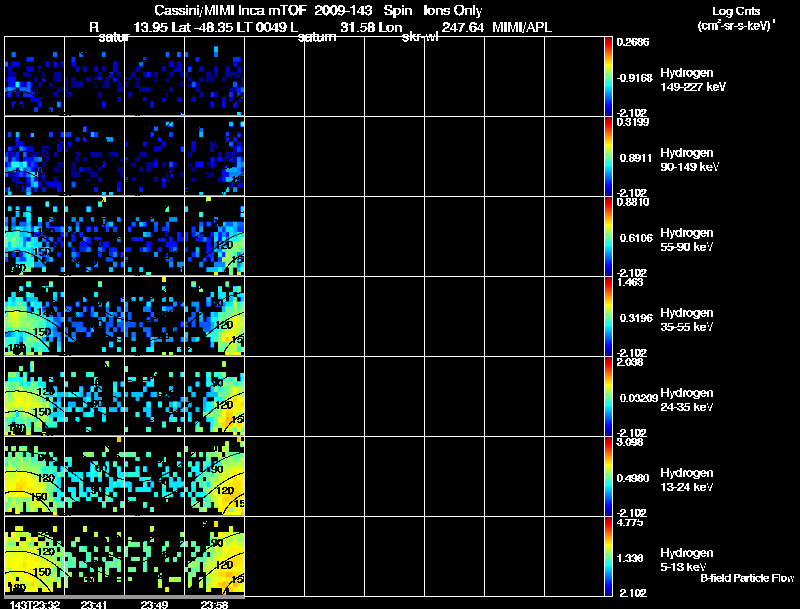800x609 pixels.
Task: Click the 0.8911 colorbar value
Action: click(x=636, y=158)
